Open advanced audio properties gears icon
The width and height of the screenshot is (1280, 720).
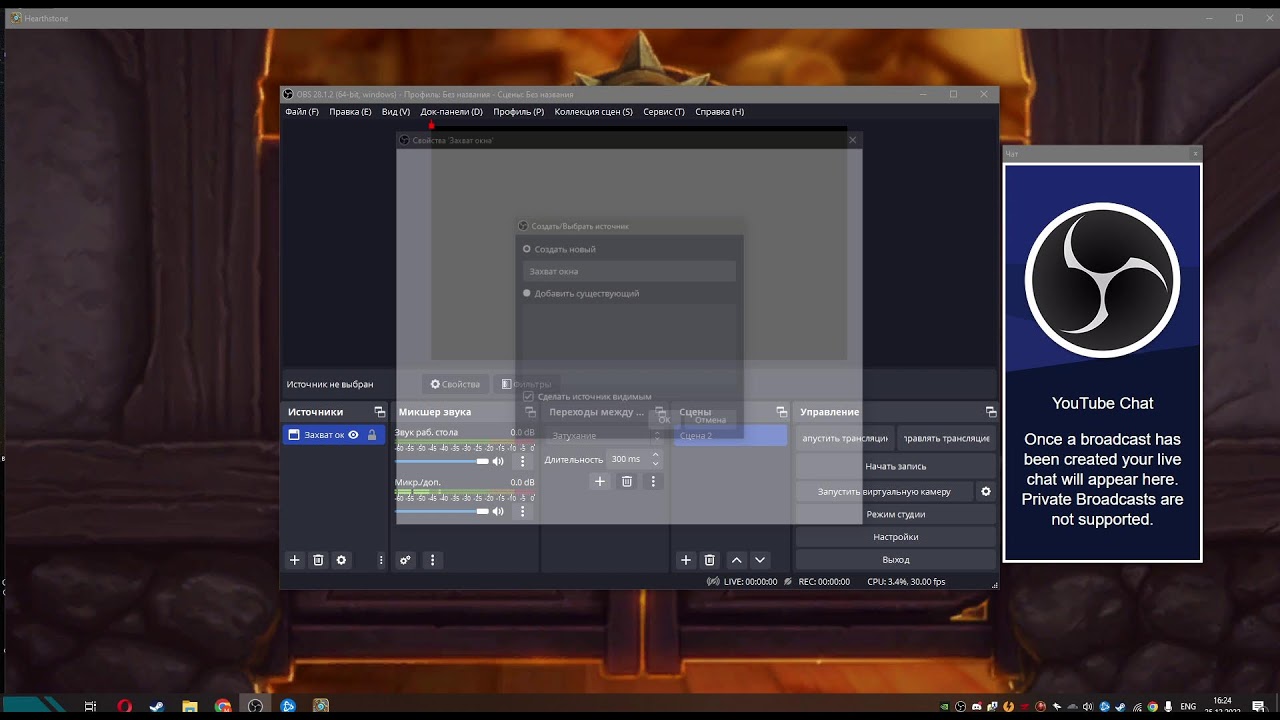point(405,560)
